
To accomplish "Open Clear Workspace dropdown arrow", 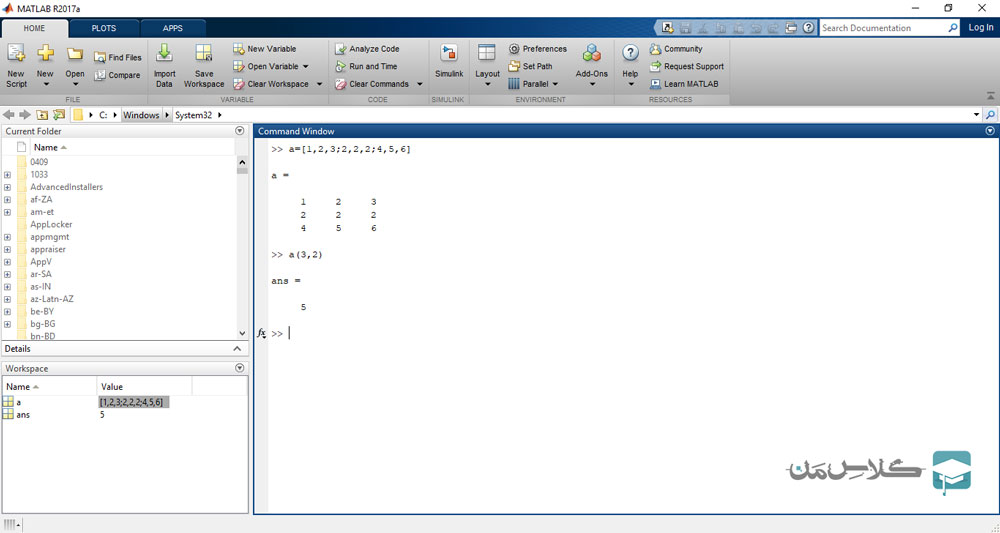I will 320,84.
